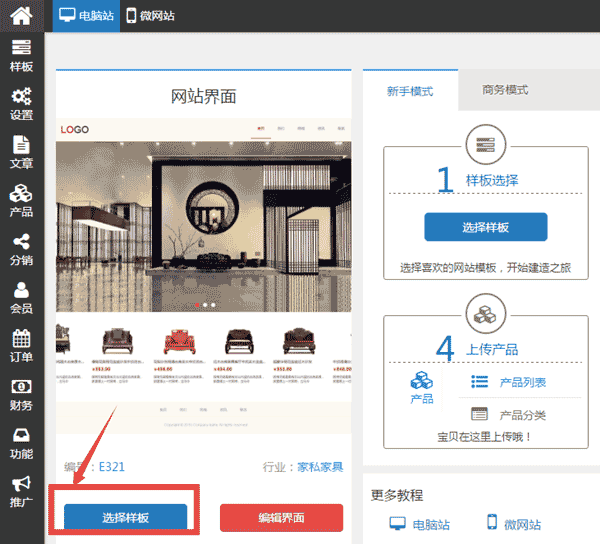Click 上传产品 step title
Screen dimensions: 600x544
coord(492,349)
